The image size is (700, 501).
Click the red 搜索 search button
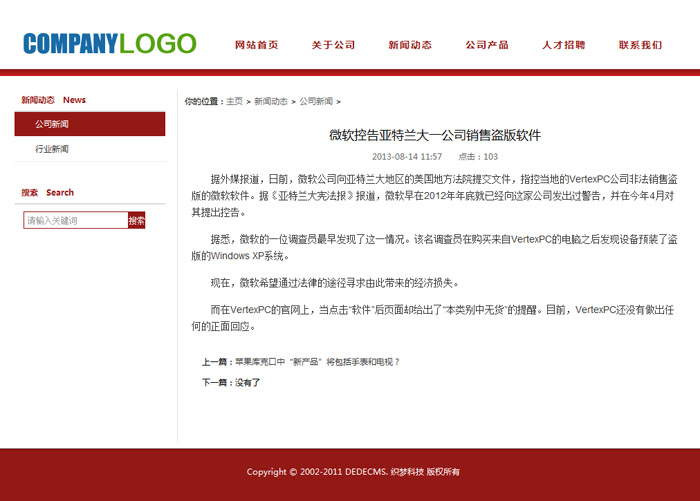tap(137, 220)
